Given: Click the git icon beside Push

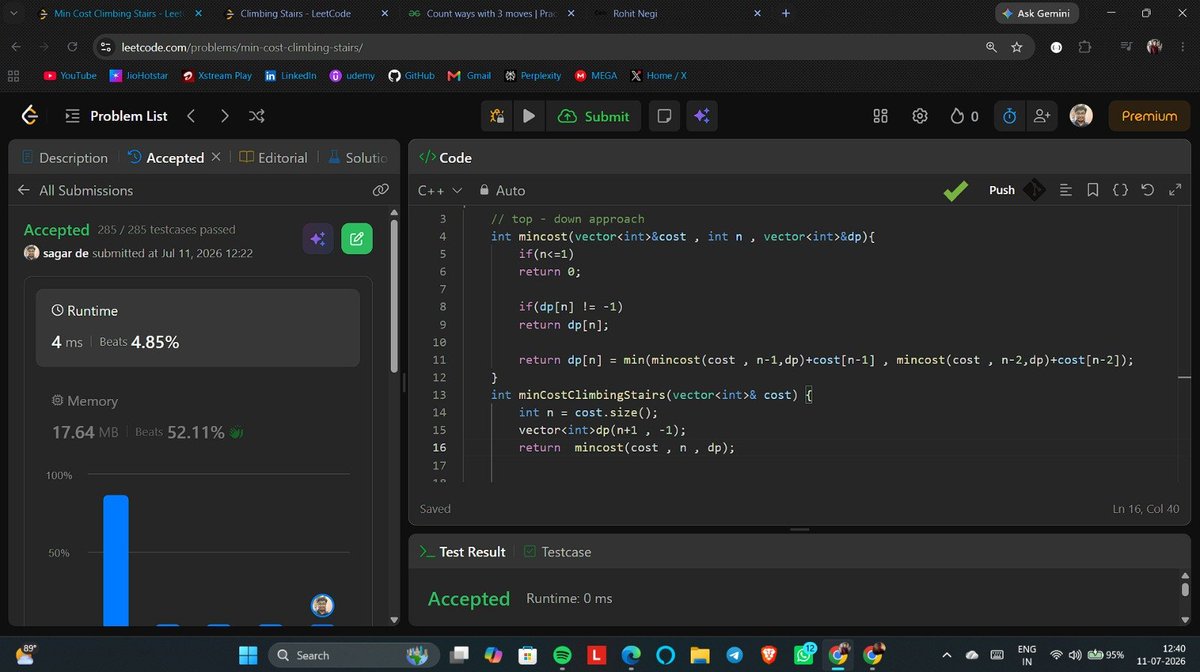Looking at the screenshot, I should (x=1033, y=190).
